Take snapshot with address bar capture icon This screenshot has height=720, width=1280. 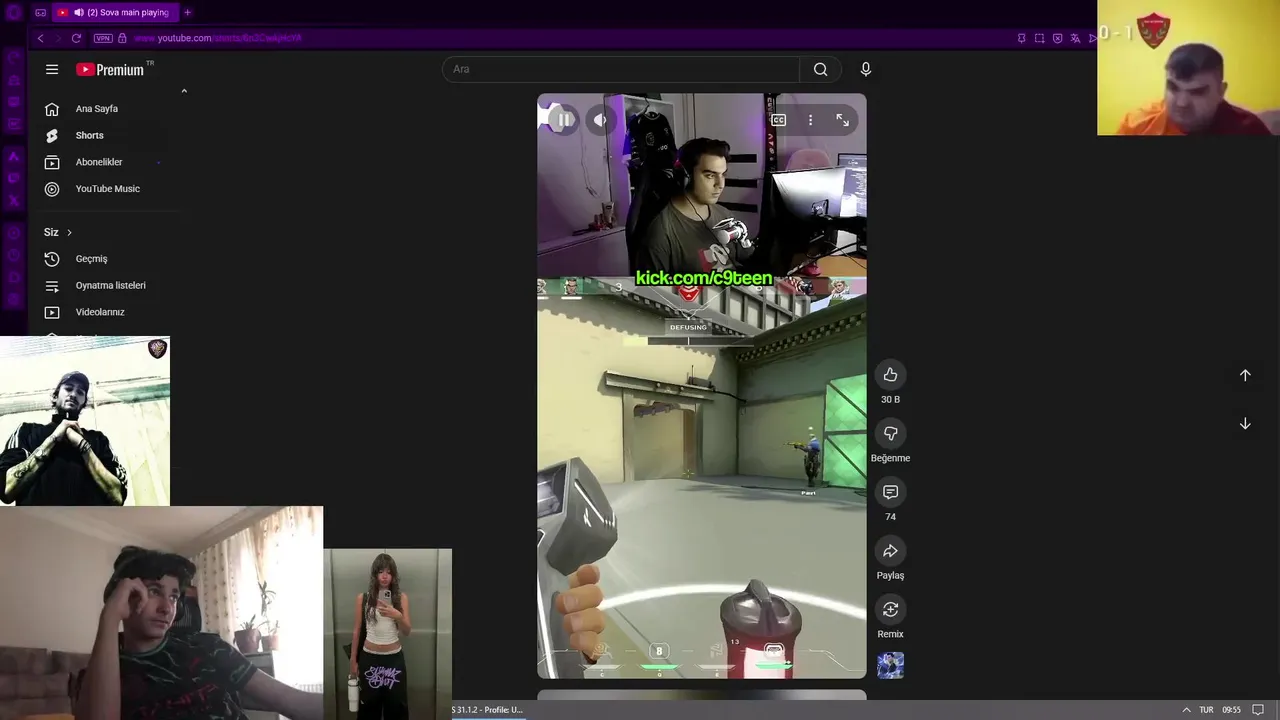tap(1039, 38)
